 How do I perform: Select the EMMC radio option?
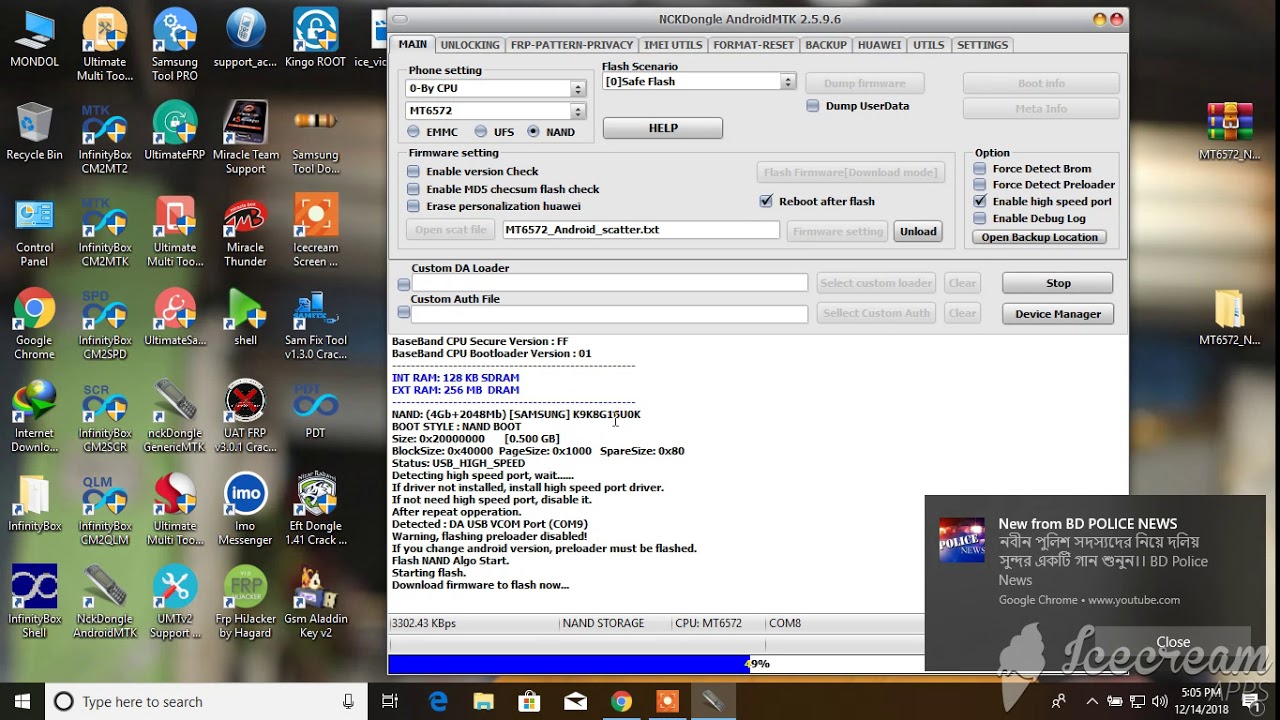click(414, 132)
